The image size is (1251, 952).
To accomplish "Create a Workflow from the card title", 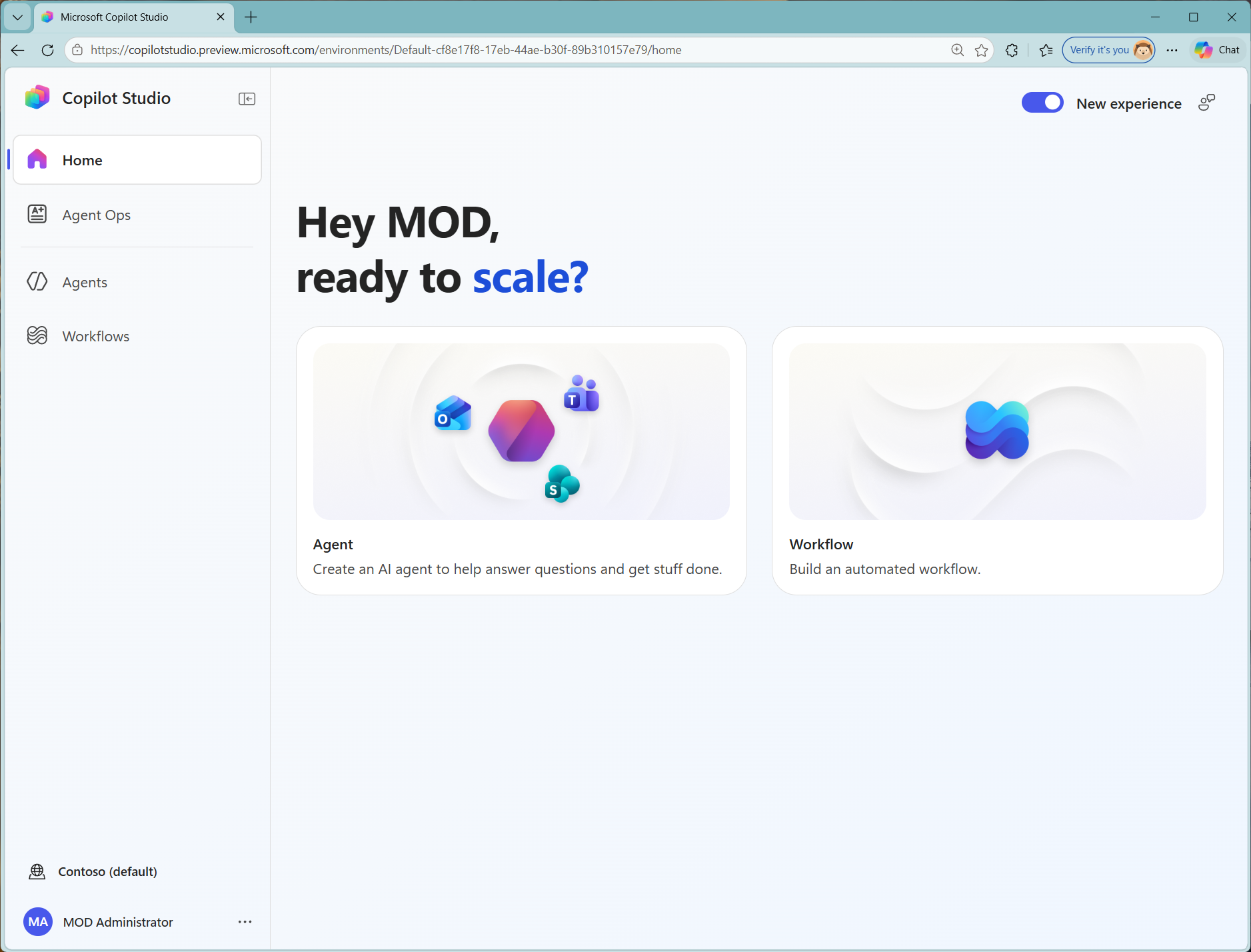I will (x=821, y=544).
